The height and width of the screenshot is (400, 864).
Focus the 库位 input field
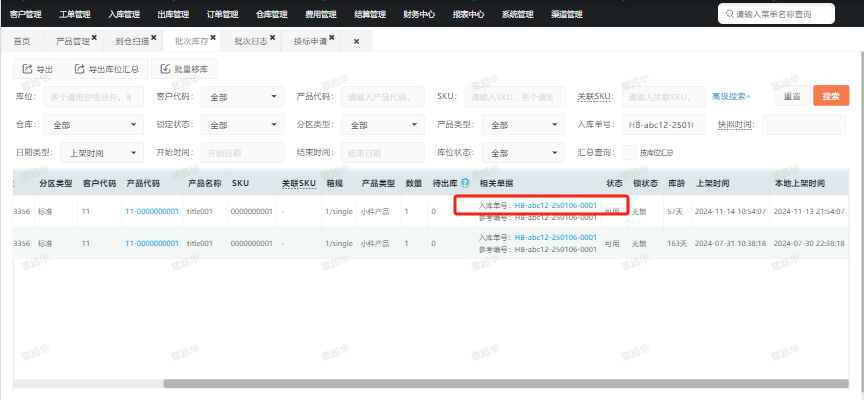coord(94,96)
